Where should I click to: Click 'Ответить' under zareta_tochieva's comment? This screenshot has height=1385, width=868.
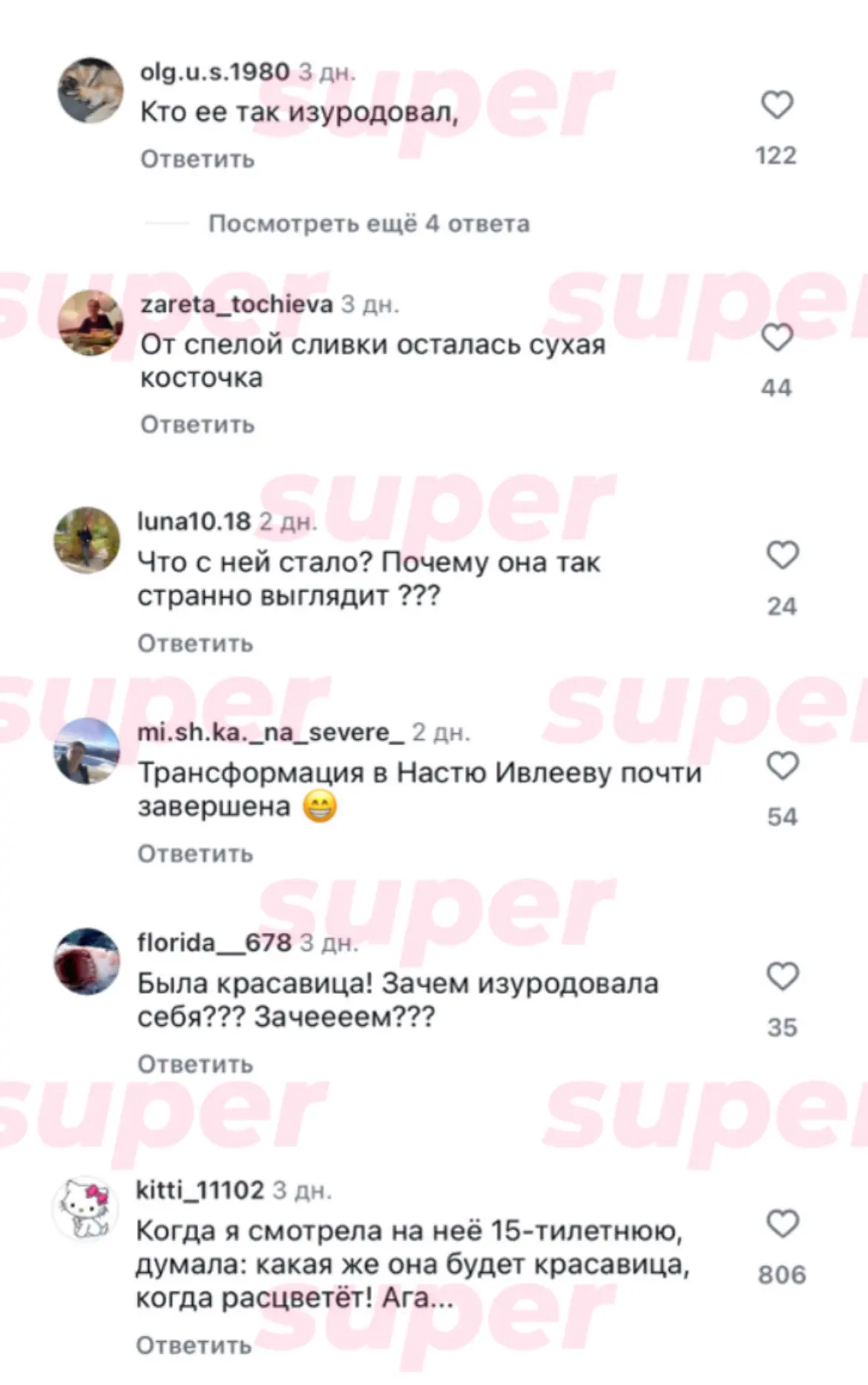point(197,425)
